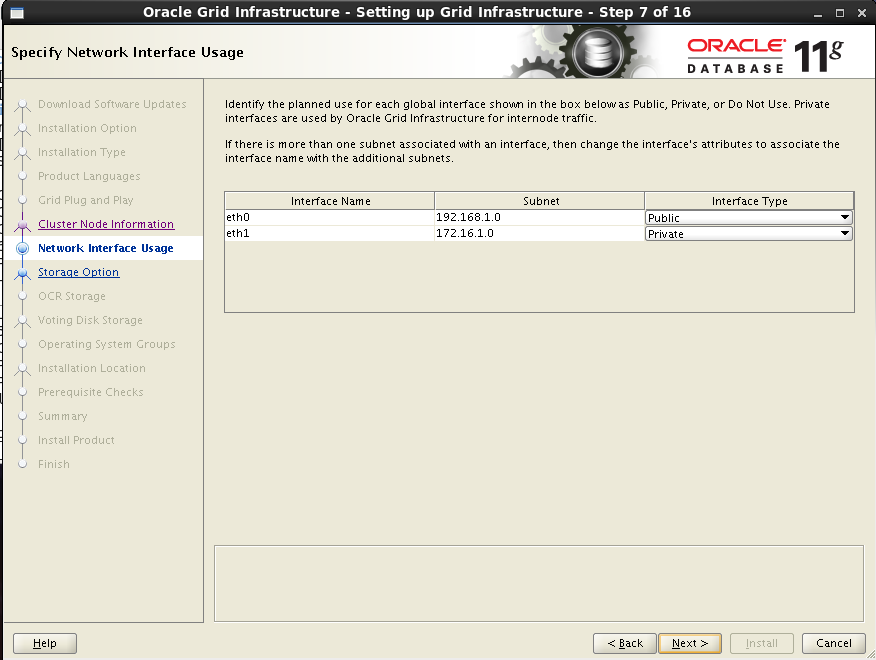876x660 pixels.
Task: Click the OCR Storage step
Action: click(72, 296)
